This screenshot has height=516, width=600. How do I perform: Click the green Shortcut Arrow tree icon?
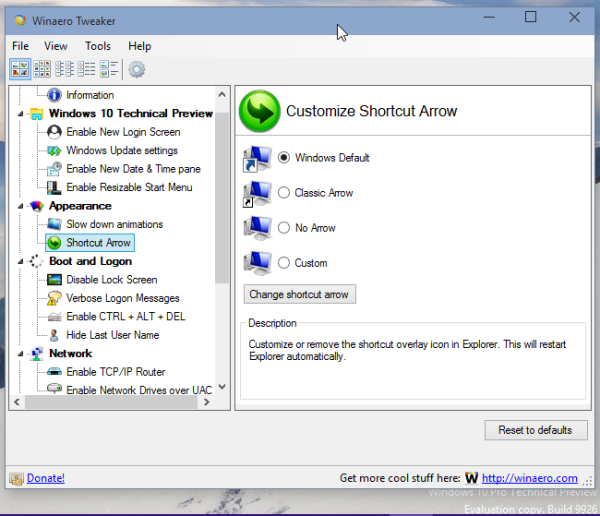click(54, 243)
